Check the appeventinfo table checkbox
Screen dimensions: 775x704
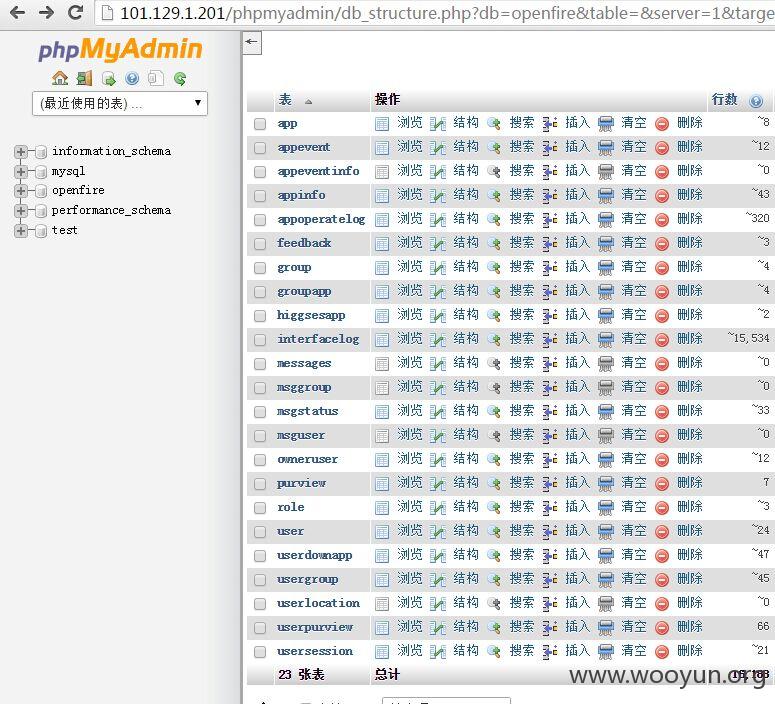click(260, 172)
